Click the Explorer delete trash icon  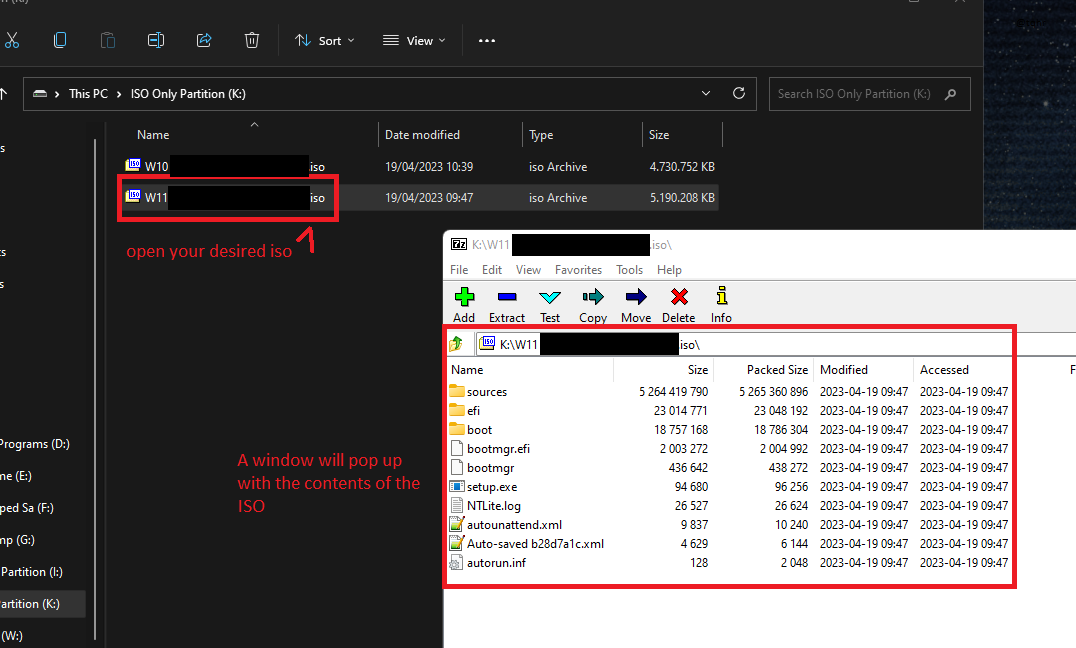(252, 40)
